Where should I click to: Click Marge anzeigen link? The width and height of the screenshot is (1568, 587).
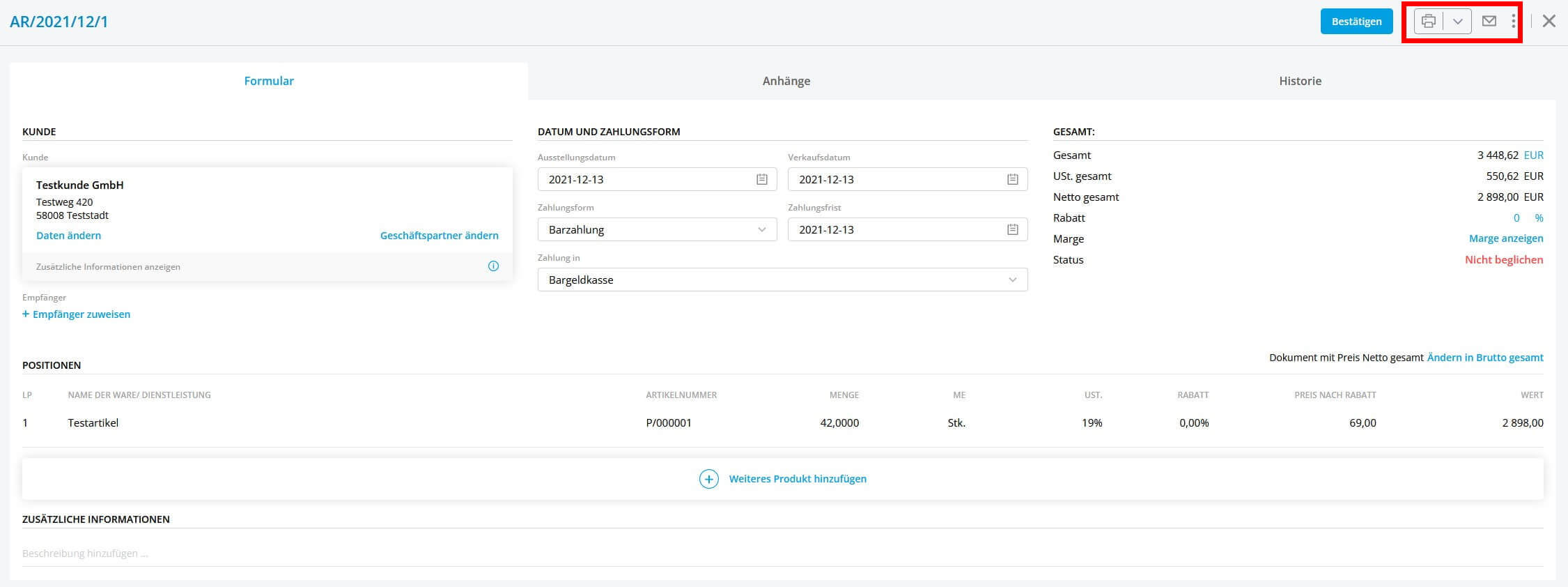[x=1506, y=238]
